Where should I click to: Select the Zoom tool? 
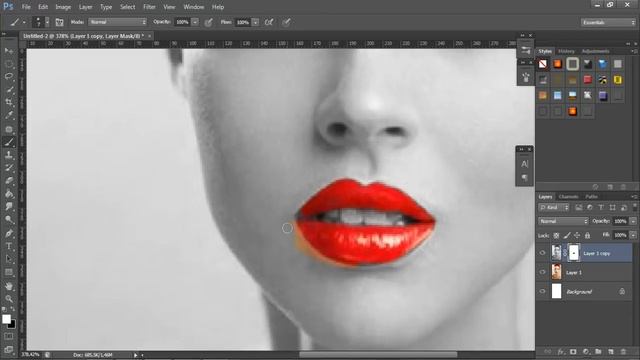click(9, 299)
